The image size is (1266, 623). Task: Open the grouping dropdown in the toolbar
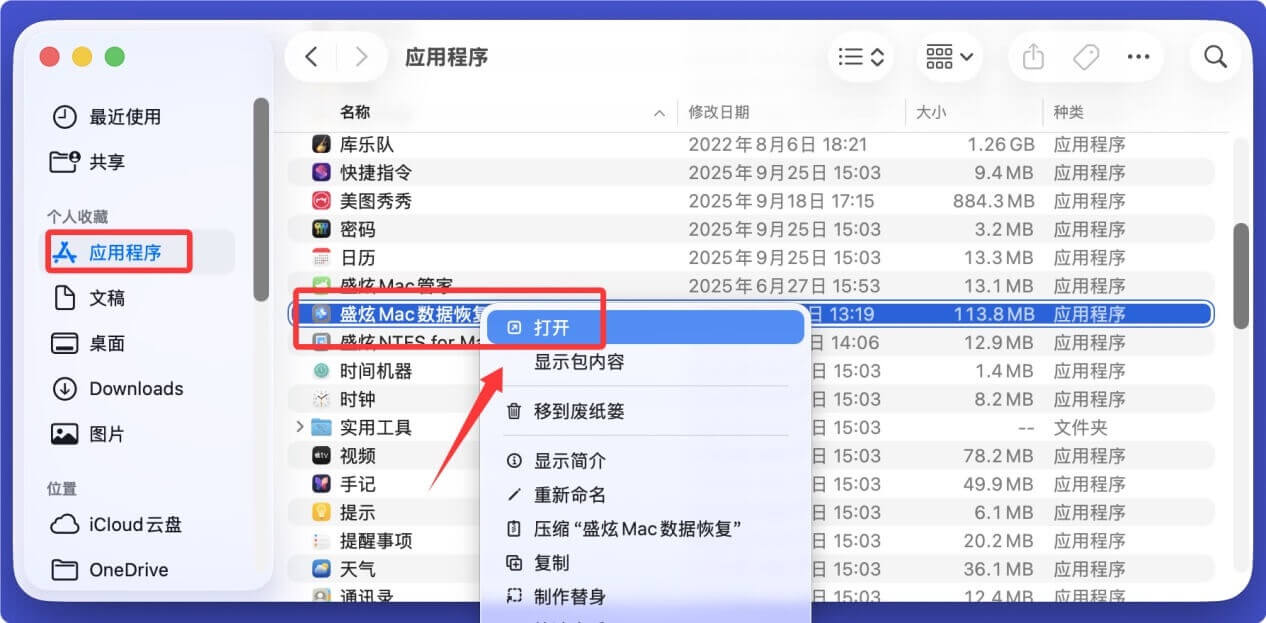[x=947, y=57]
